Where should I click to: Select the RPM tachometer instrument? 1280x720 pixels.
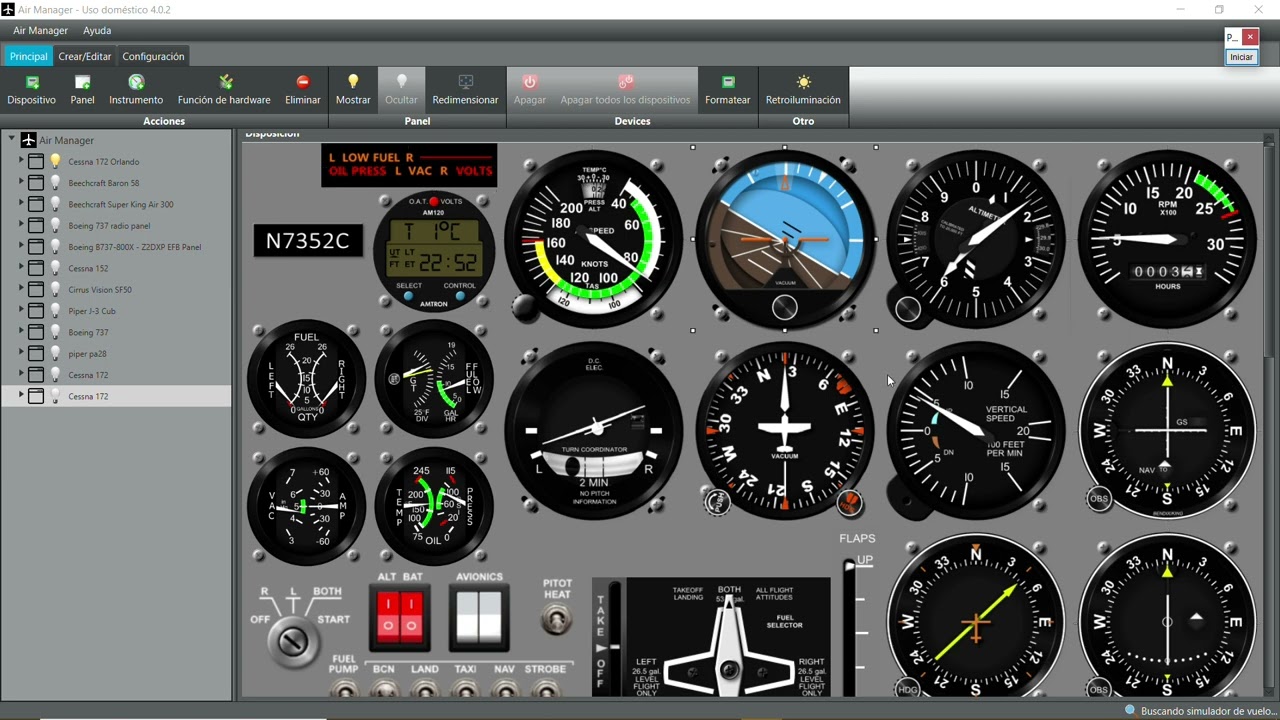[x=1167, y=239]
